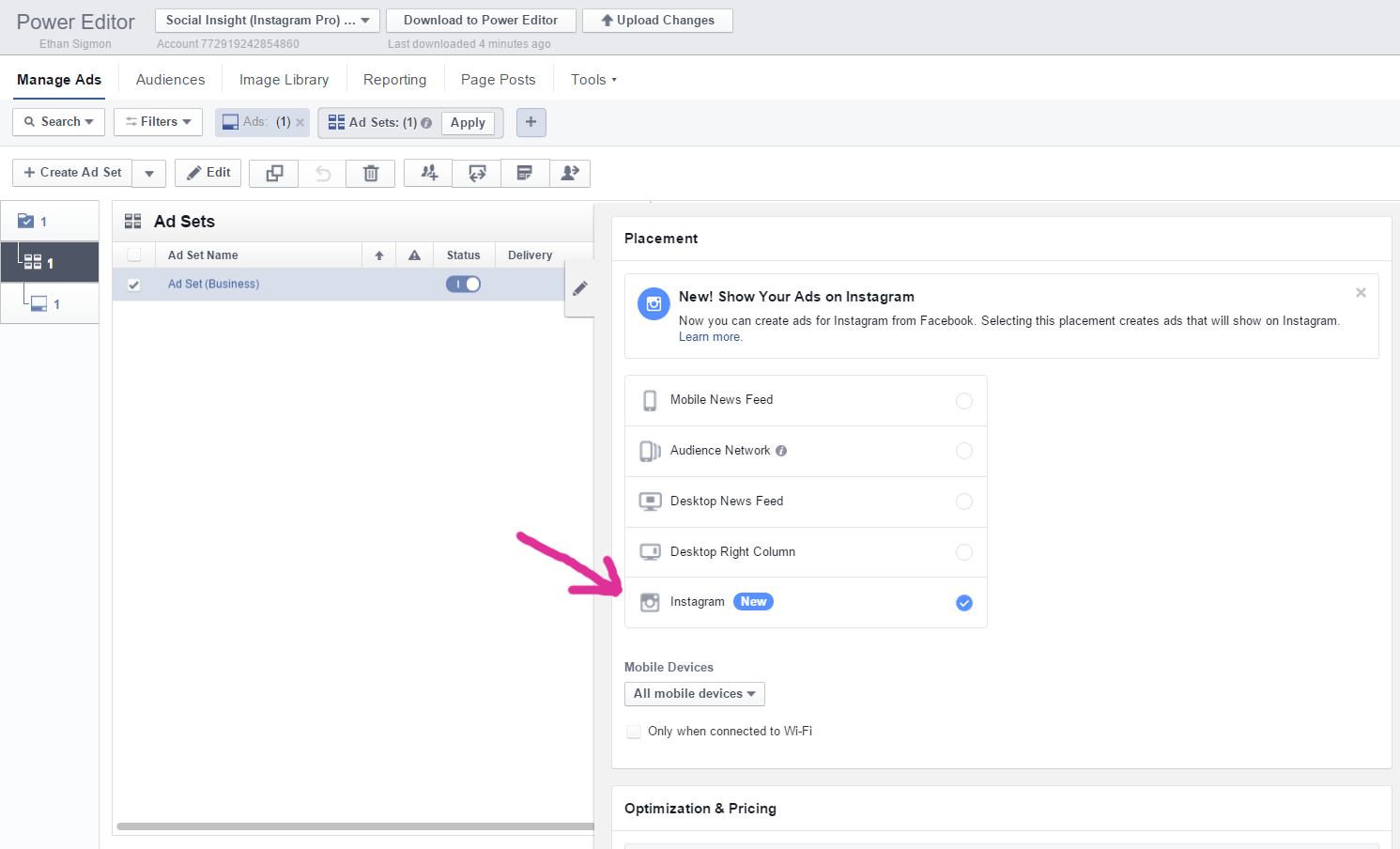Screen dimensions: 1400x849
Task: Remove the Ads (1) filter chip
Action: pos(300,122)
